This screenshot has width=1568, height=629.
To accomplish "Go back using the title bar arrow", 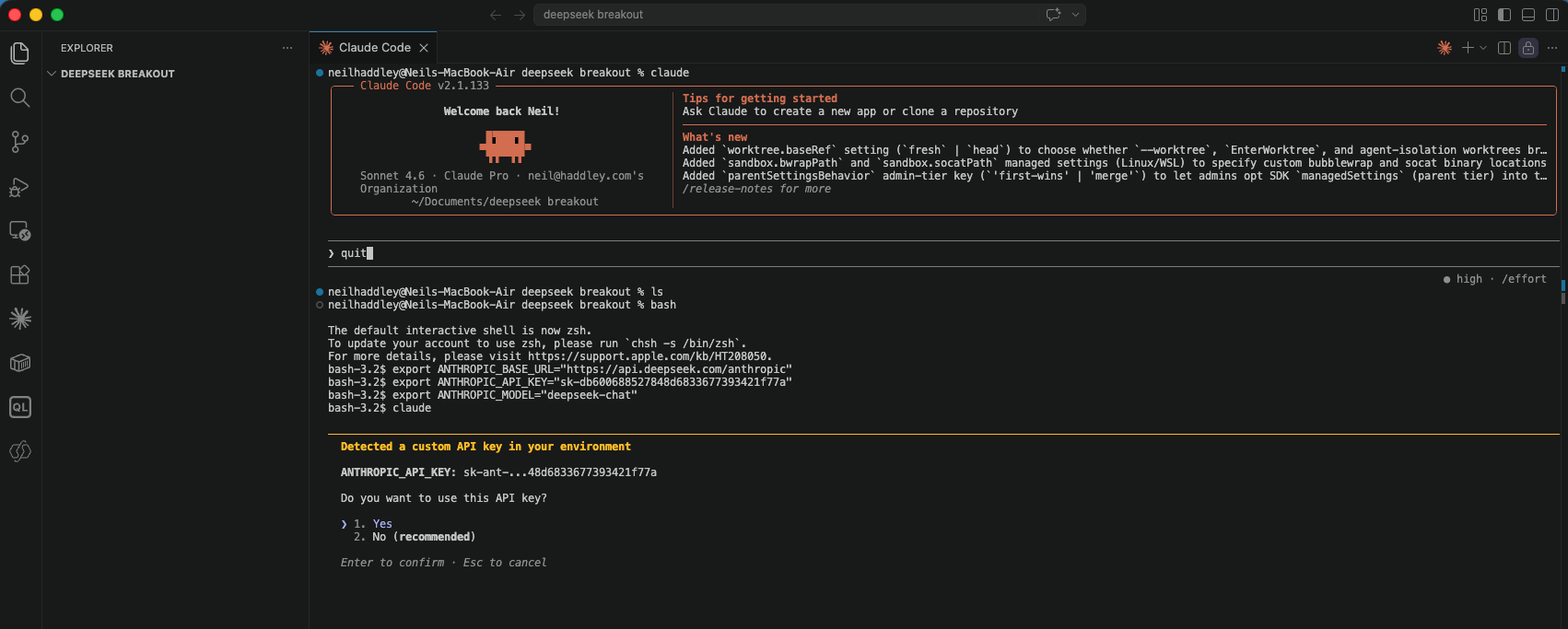I will 496,15.
